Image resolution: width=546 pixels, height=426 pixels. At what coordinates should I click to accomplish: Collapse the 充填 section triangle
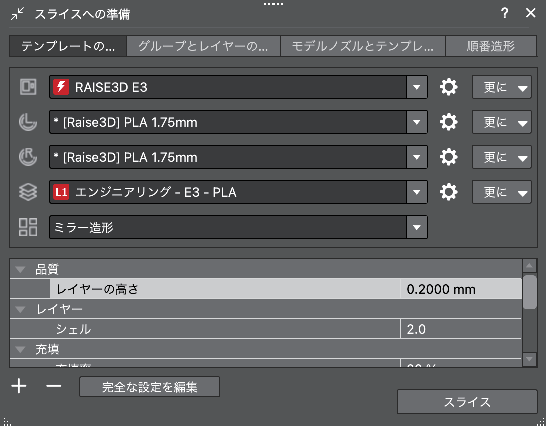pyautogui.click(x=21, y=349)
